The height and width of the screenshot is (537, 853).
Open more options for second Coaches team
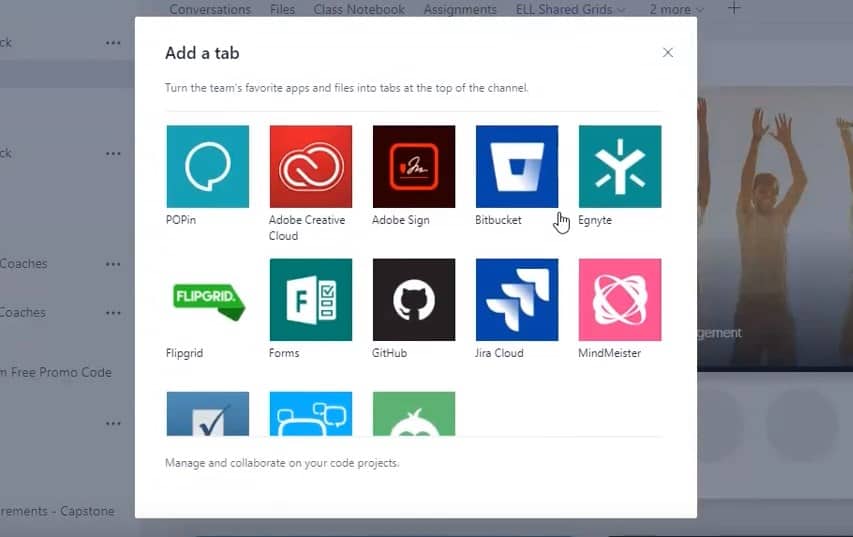[x=113, y=313]
